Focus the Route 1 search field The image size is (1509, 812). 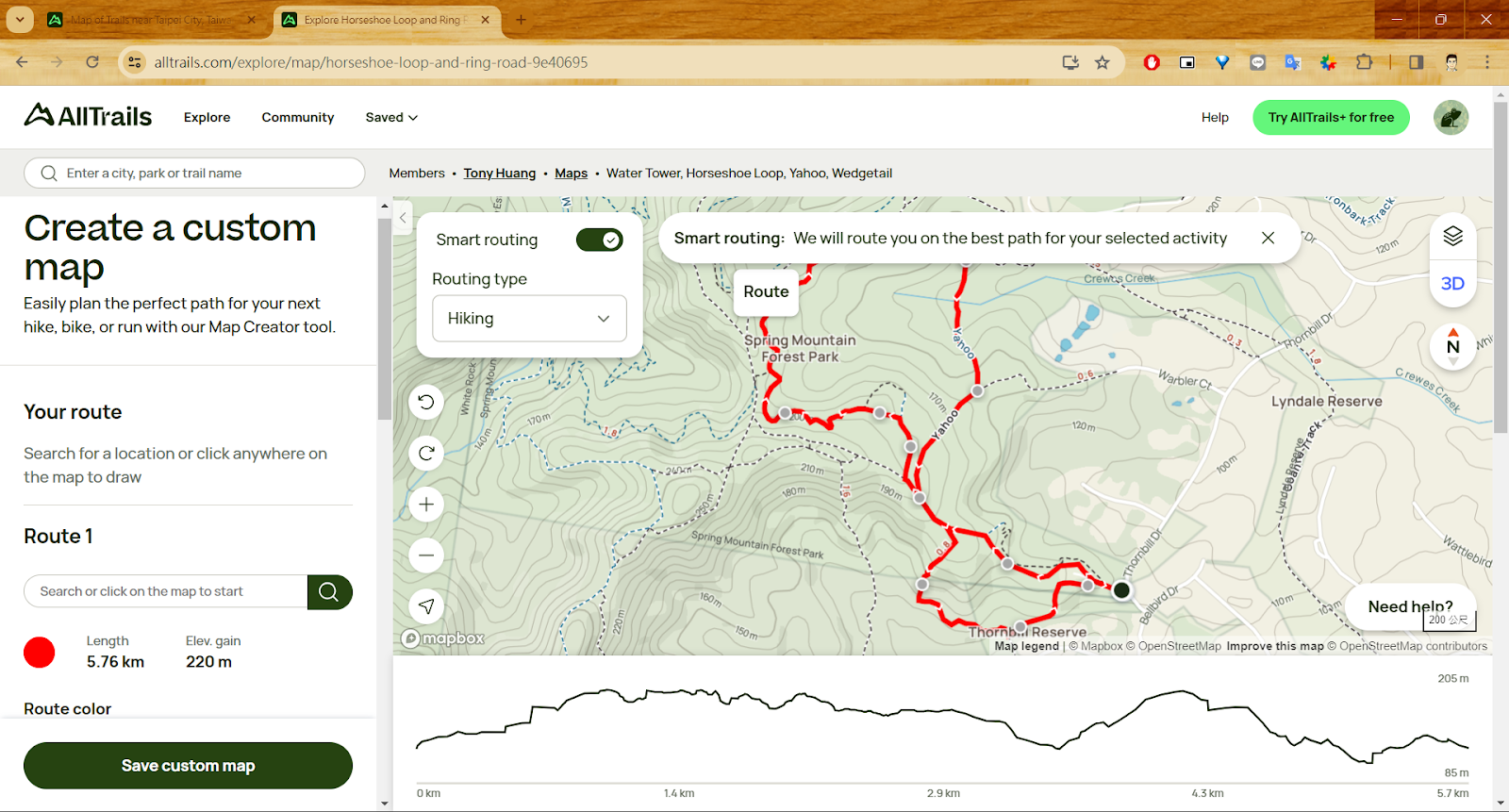[x=166, y=592]
